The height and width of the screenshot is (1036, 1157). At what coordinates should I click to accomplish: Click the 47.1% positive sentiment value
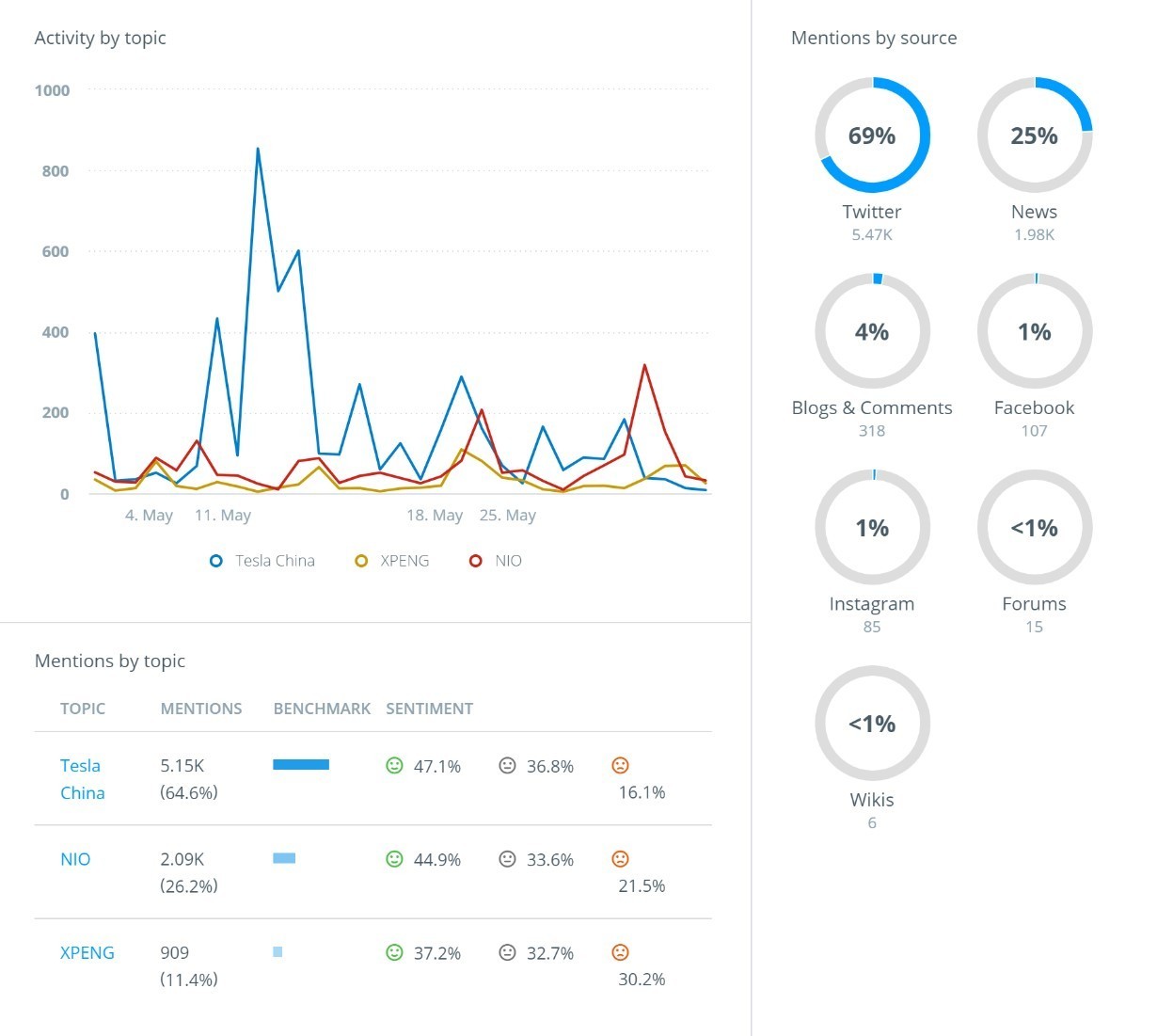pyautogui.click(x=437, y=767)
